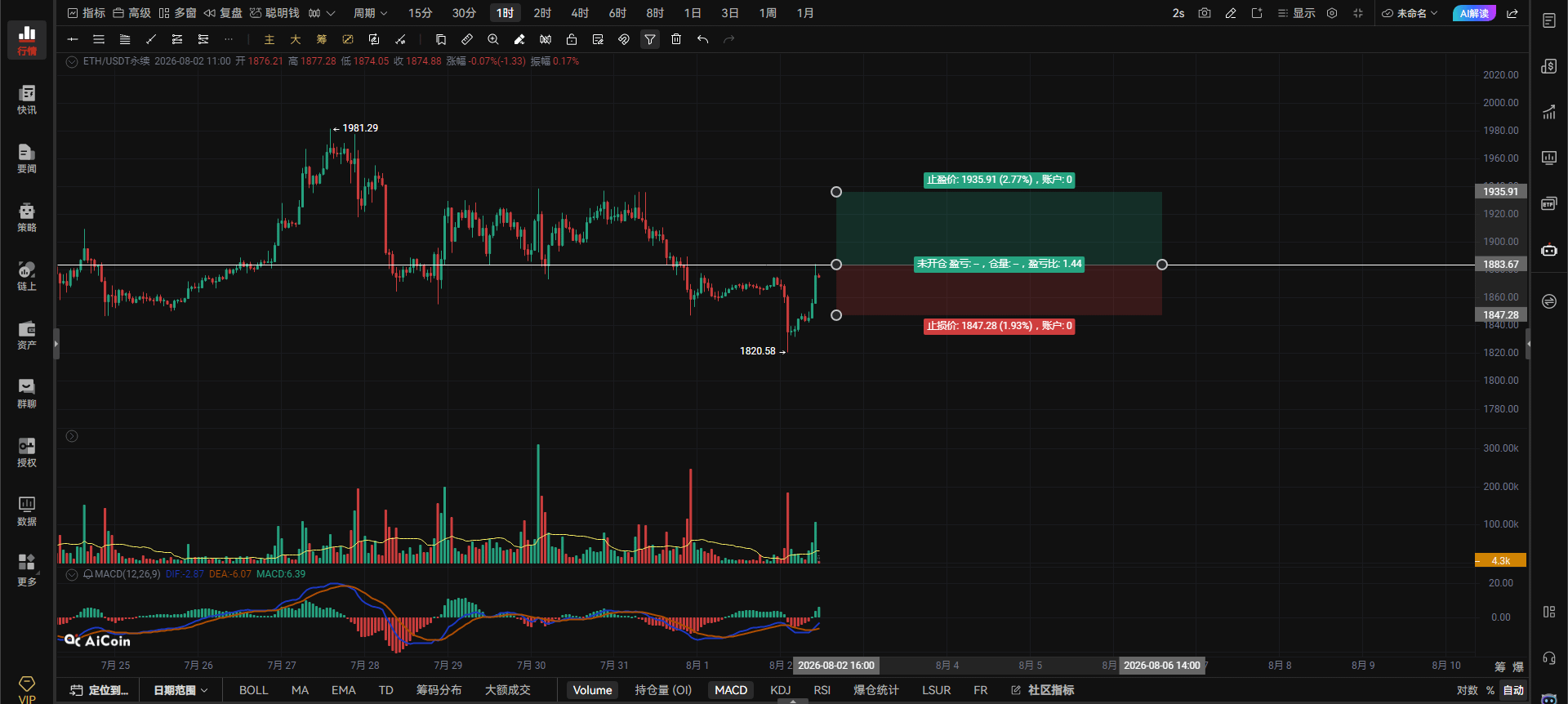Select the eraser drawing tool
The width and height of the screenshot is (1568, 704).
coord(519,39)
